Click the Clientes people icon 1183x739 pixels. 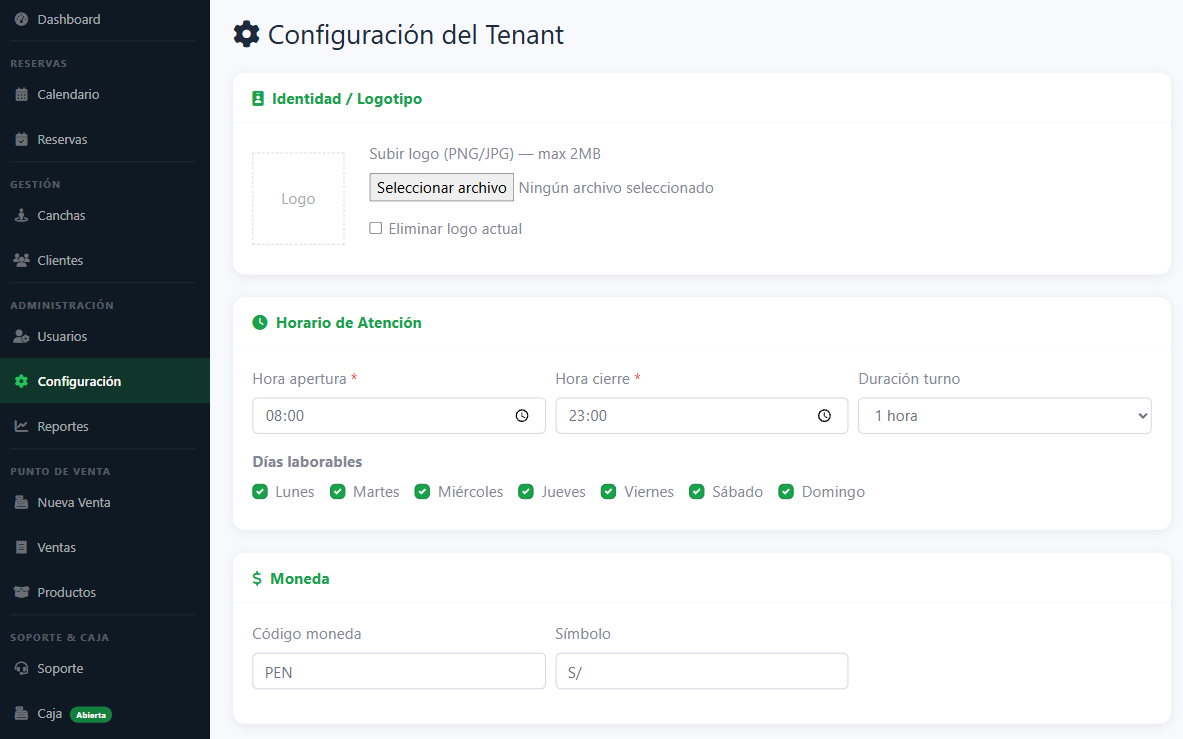pos(21,260)
